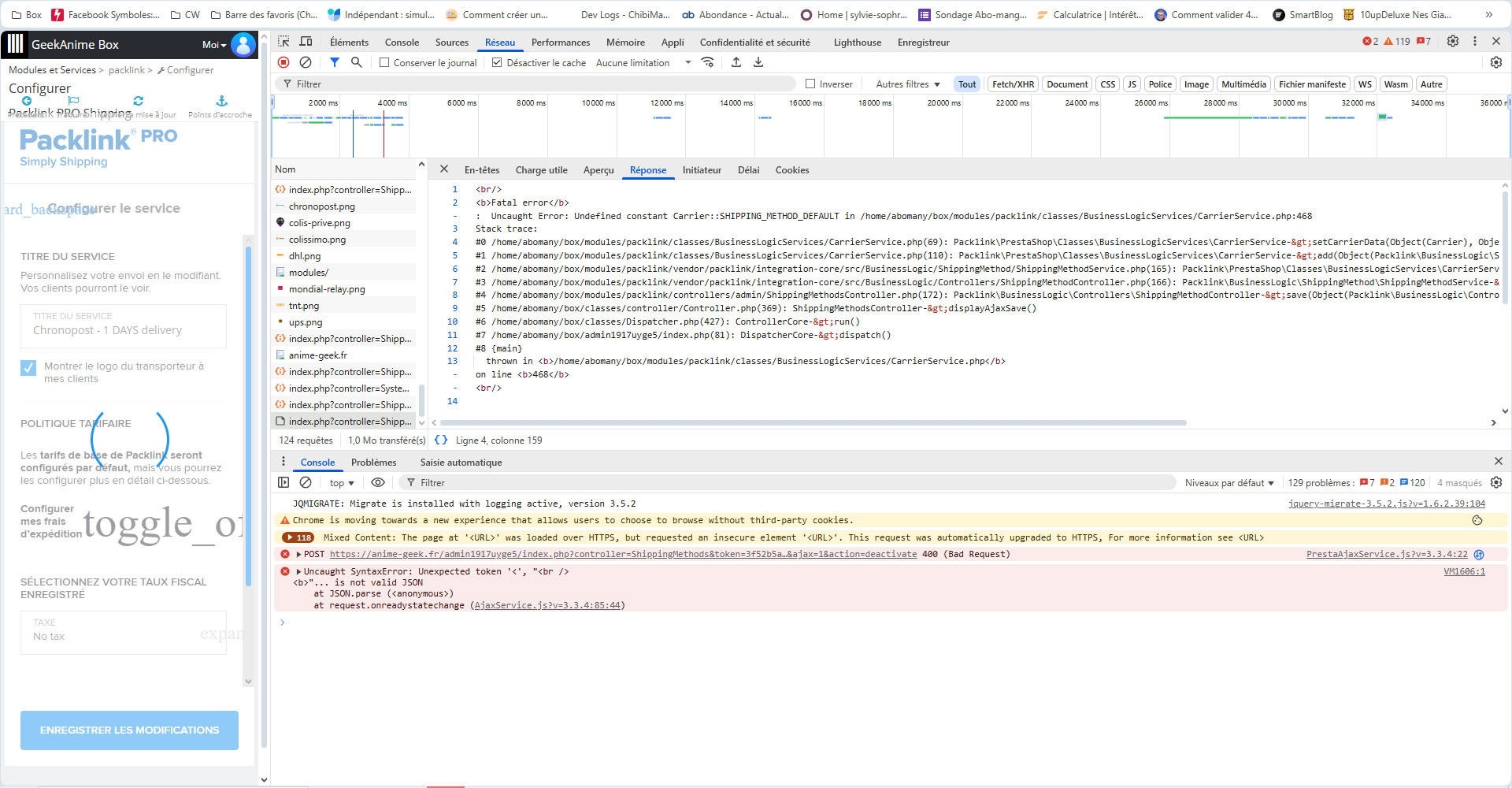Export HAR file download icon

758,62
